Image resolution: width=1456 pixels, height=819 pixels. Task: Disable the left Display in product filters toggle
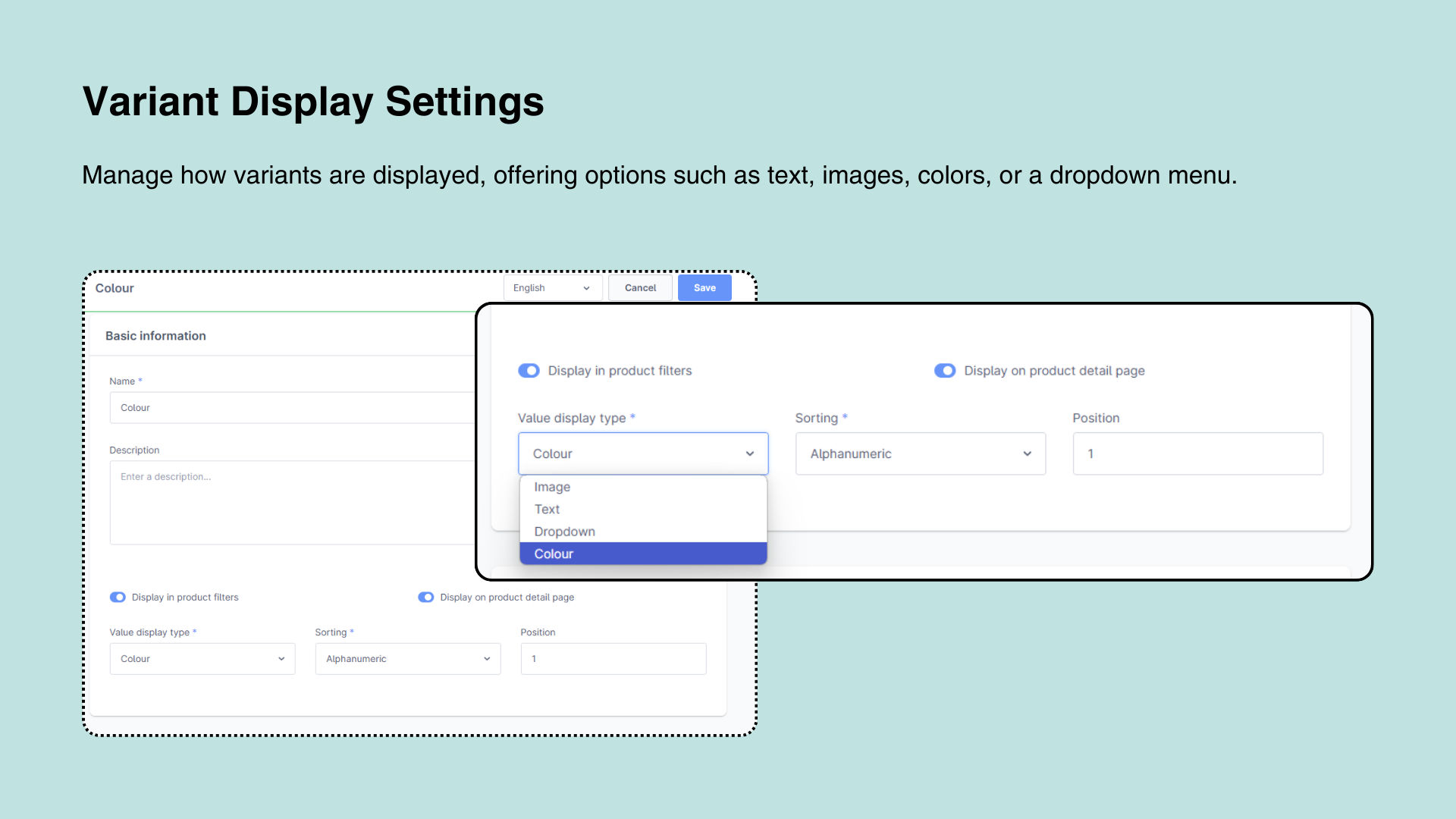[117, 597]
